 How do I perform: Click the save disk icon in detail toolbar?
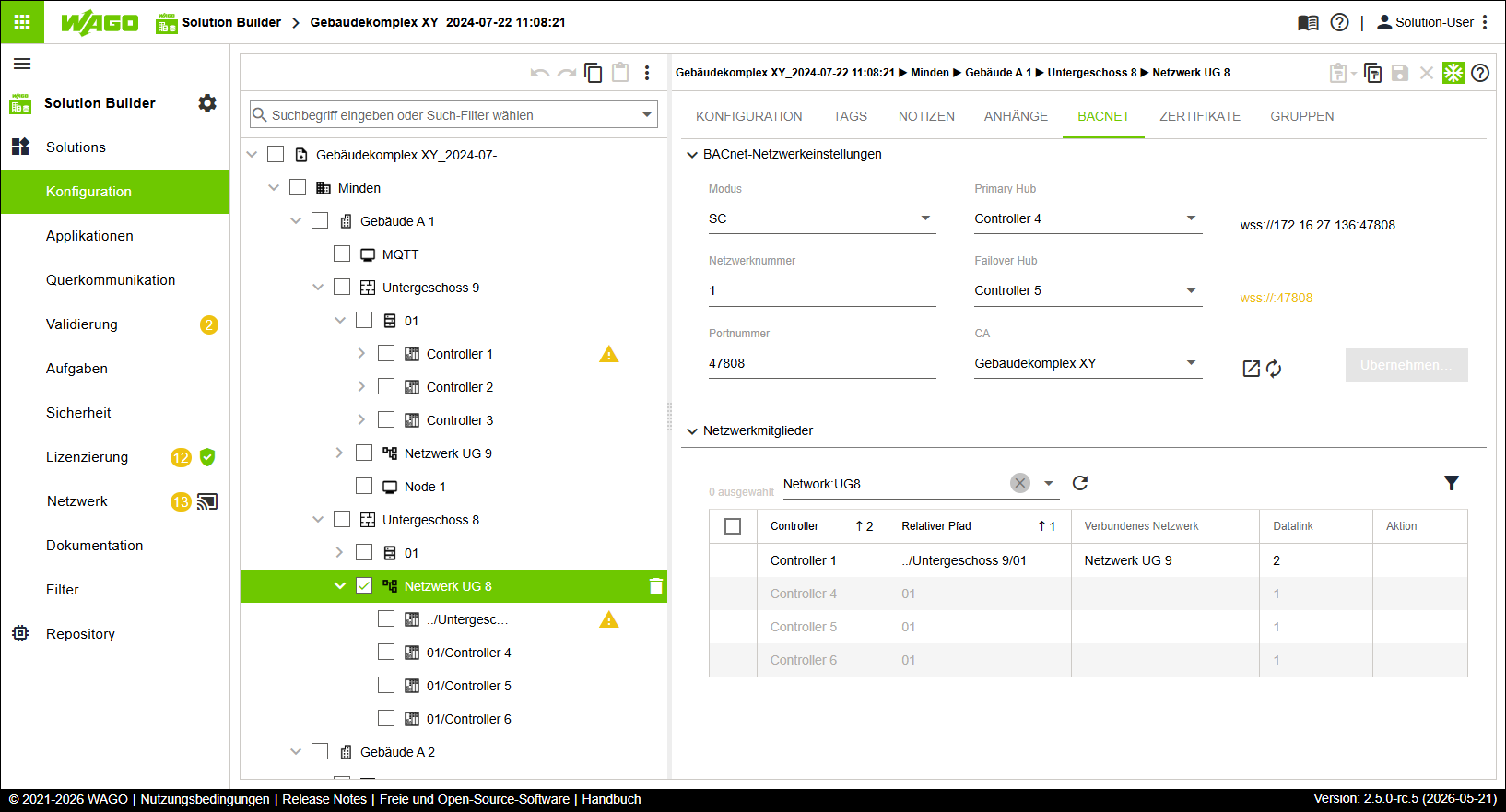click(x=1400, y=73)
